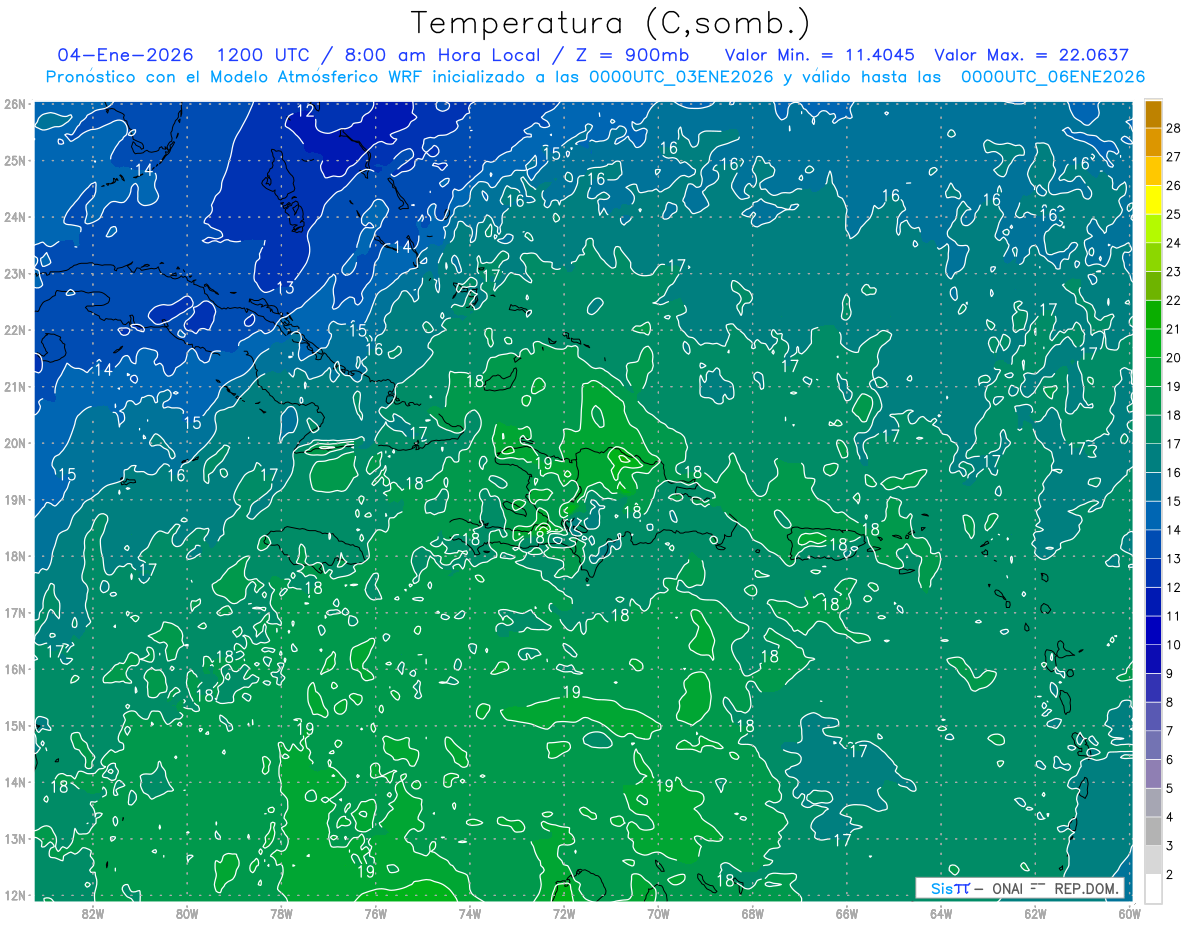
Task: Click the legend value label '10'
Action: [1174, 645]
